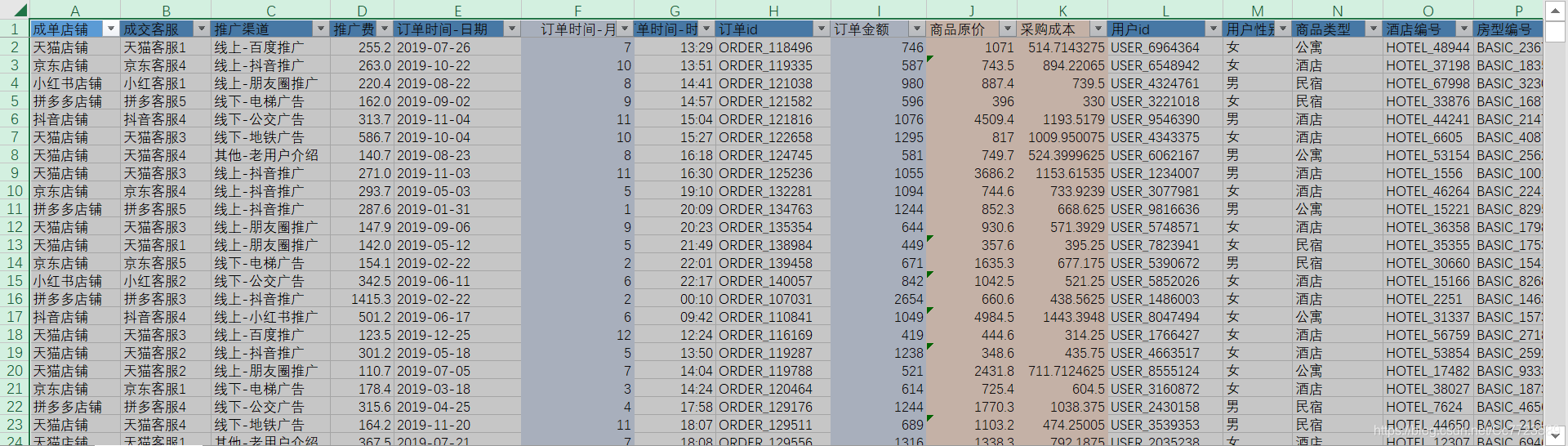Image resolution: width=1568 pixels, height=446 pixels.
Task: Open the 用户性别 filter dropdown
Action: pos(1283,29)
